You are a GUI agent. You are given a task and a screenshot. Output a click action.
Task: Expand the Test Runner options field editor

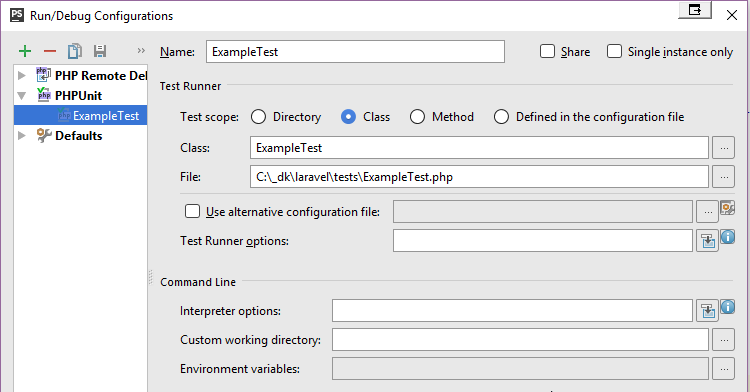pyautogui.click(x=707, y=240)
